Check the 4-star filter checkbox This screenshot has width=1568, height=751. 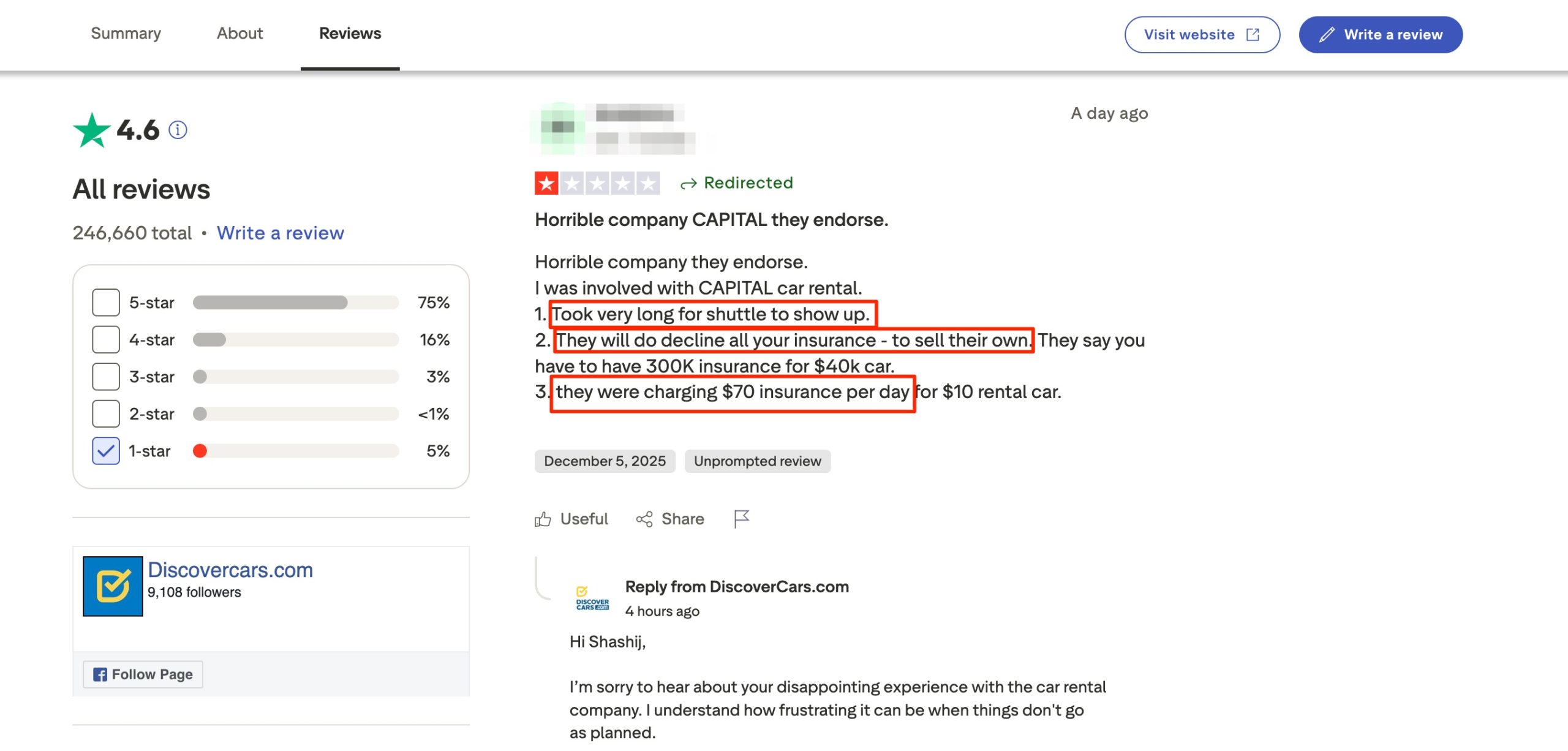click(x=106, y=339)
